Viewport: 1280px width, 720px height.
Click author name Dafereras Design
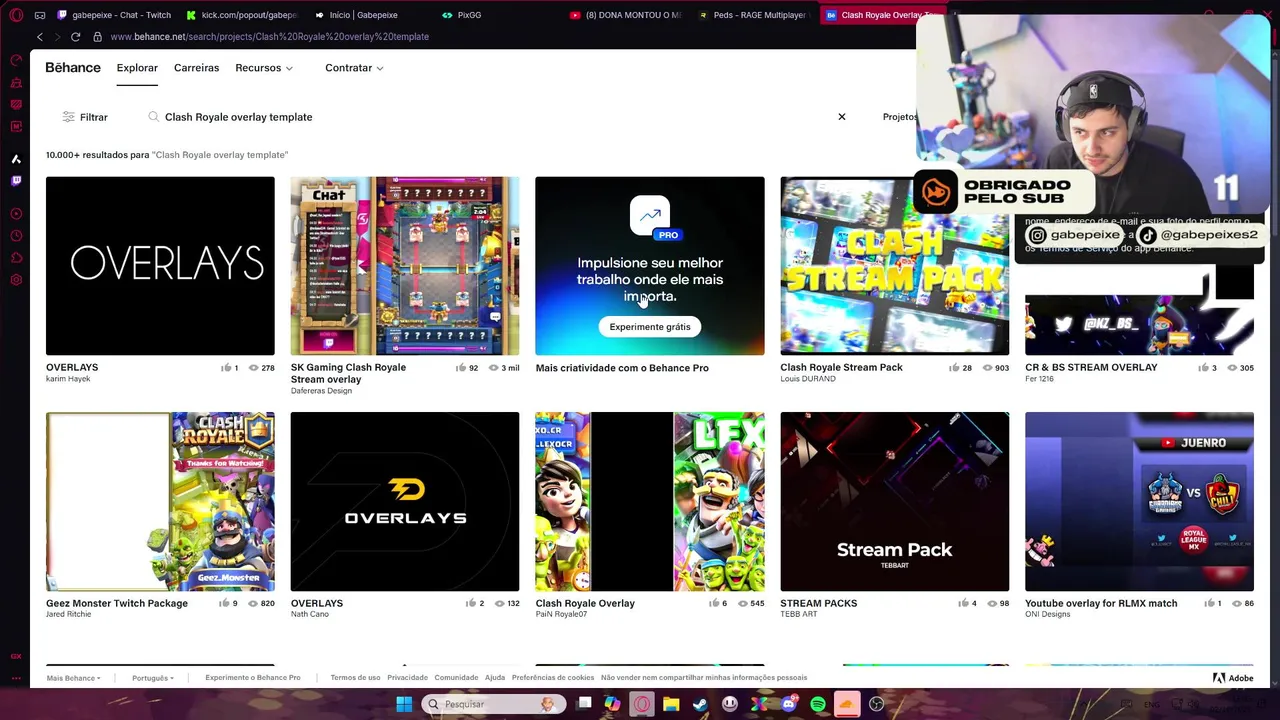pos(321,391)
